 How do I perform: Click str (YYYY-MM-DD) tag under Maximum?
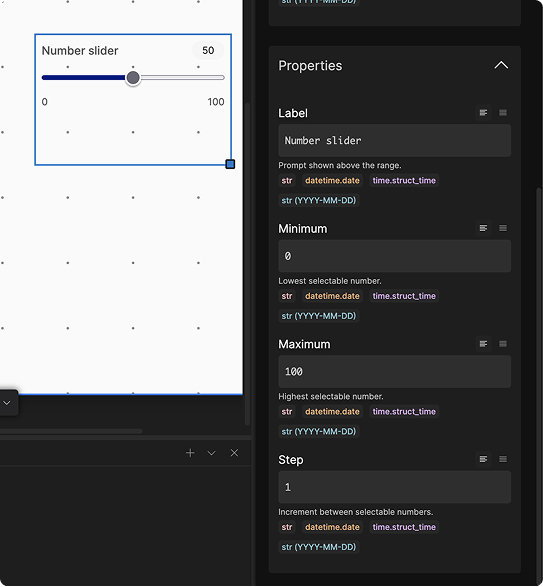tap(319, 432)
